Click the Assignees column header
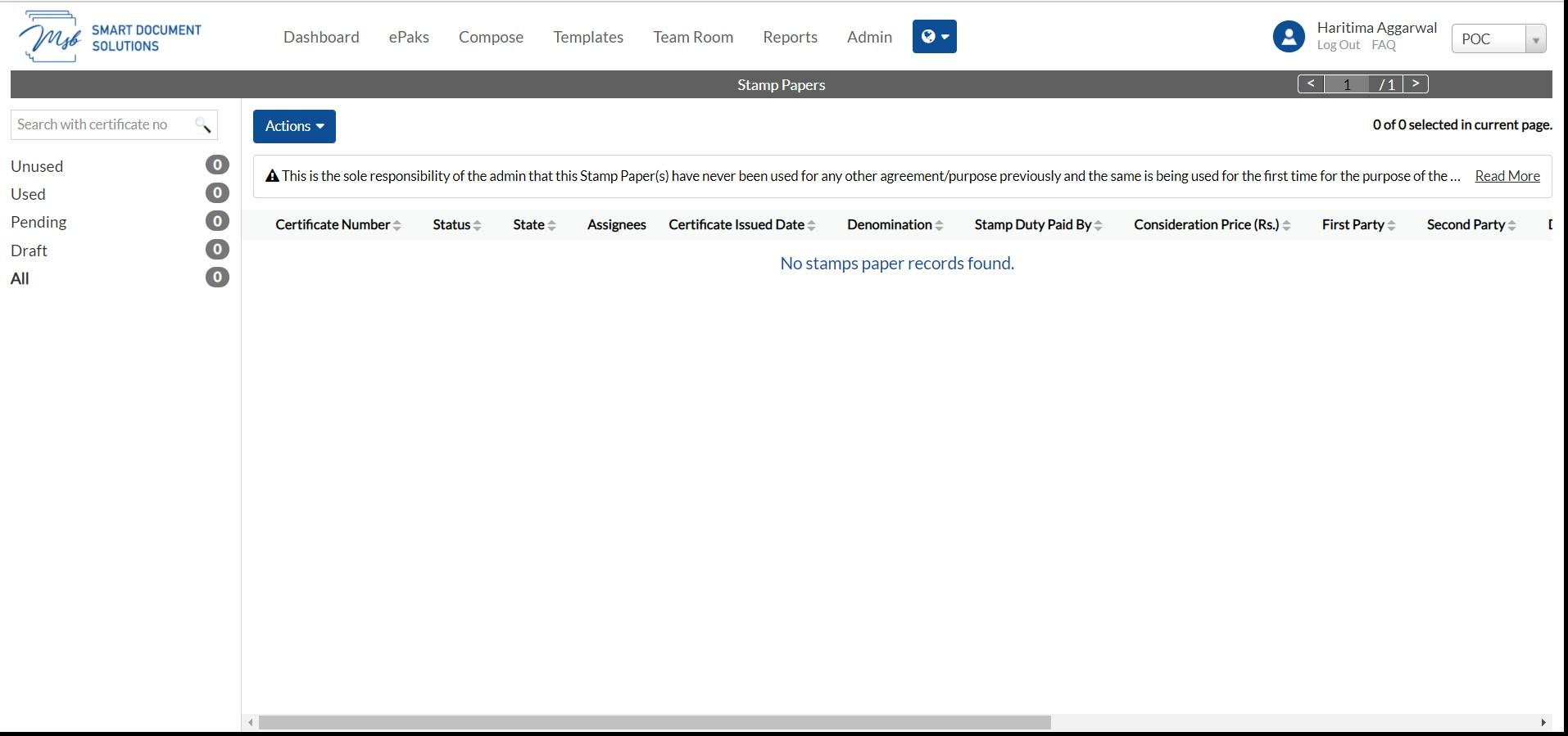The width and height of the screenshot is (1568, 736). coord(617,225)
